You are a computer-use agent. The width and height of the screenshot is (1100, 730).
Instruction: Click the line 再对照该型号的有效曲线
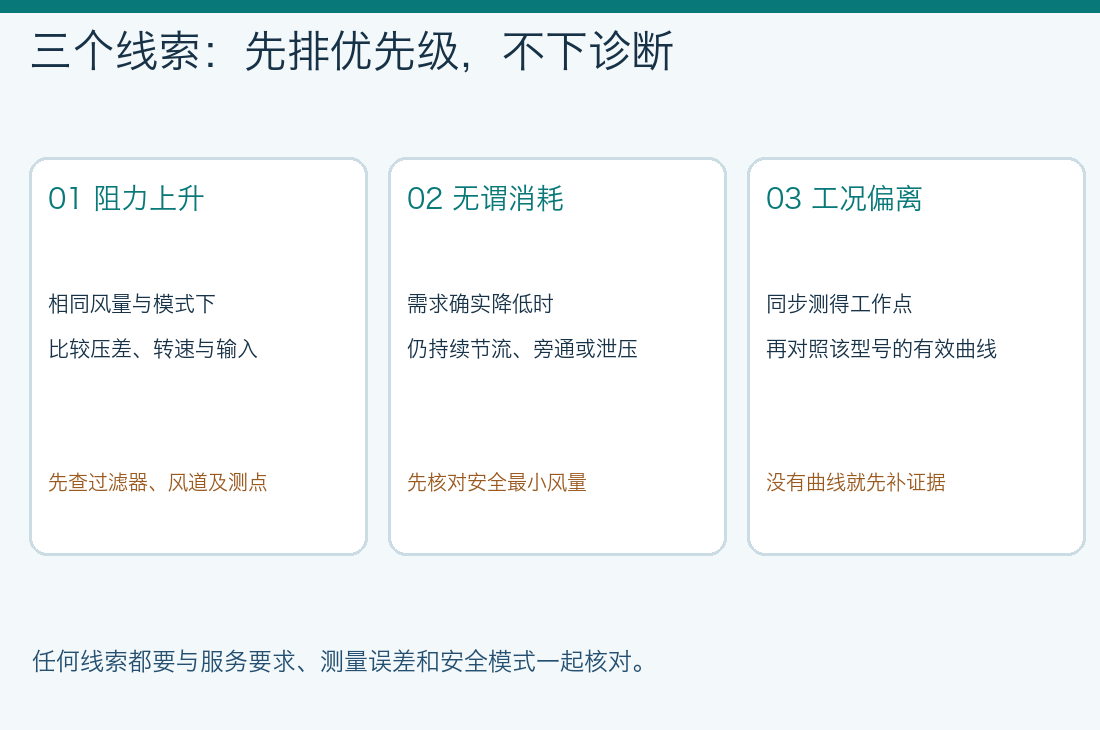(x=881, y=349)
